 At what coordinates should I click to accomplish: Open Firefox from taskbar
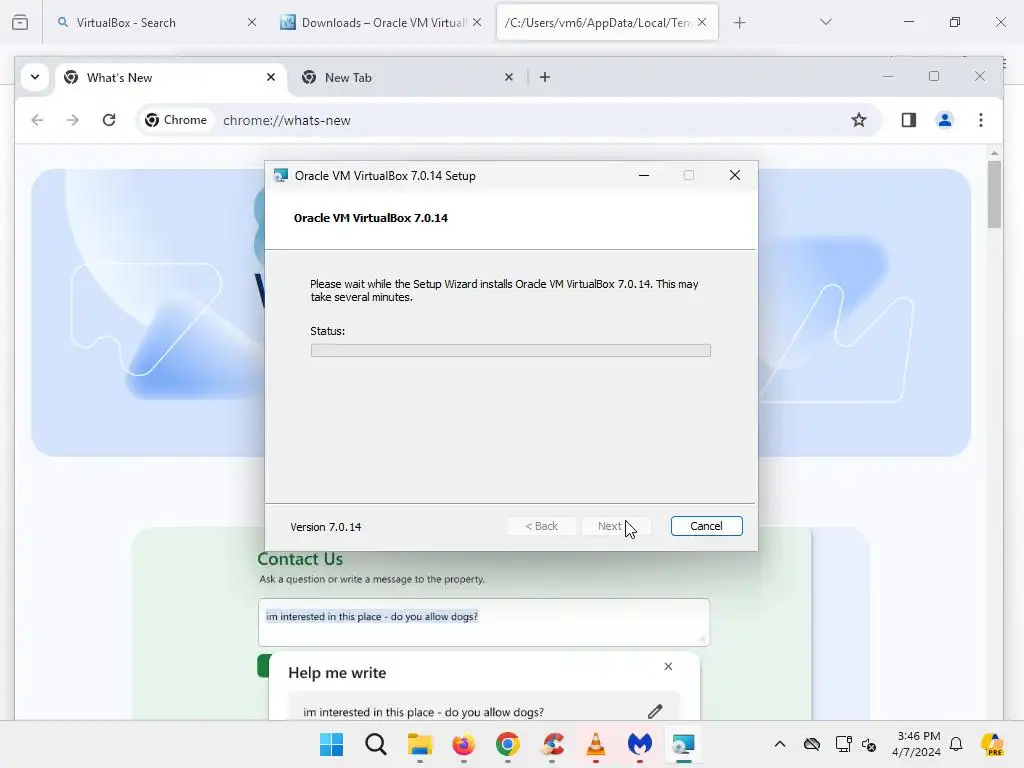[x=464, y=744]
